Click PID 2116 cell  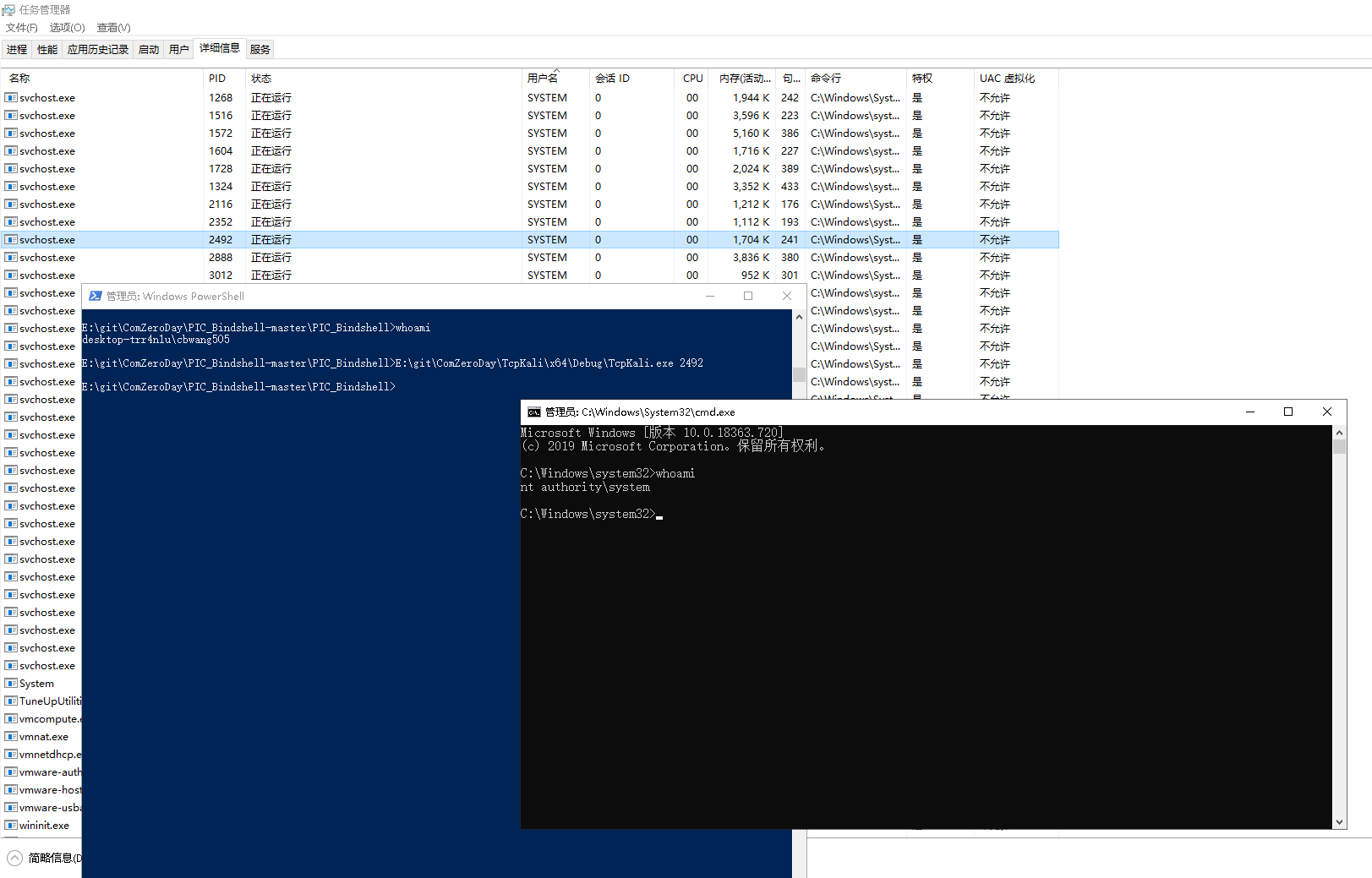[221, 205]
